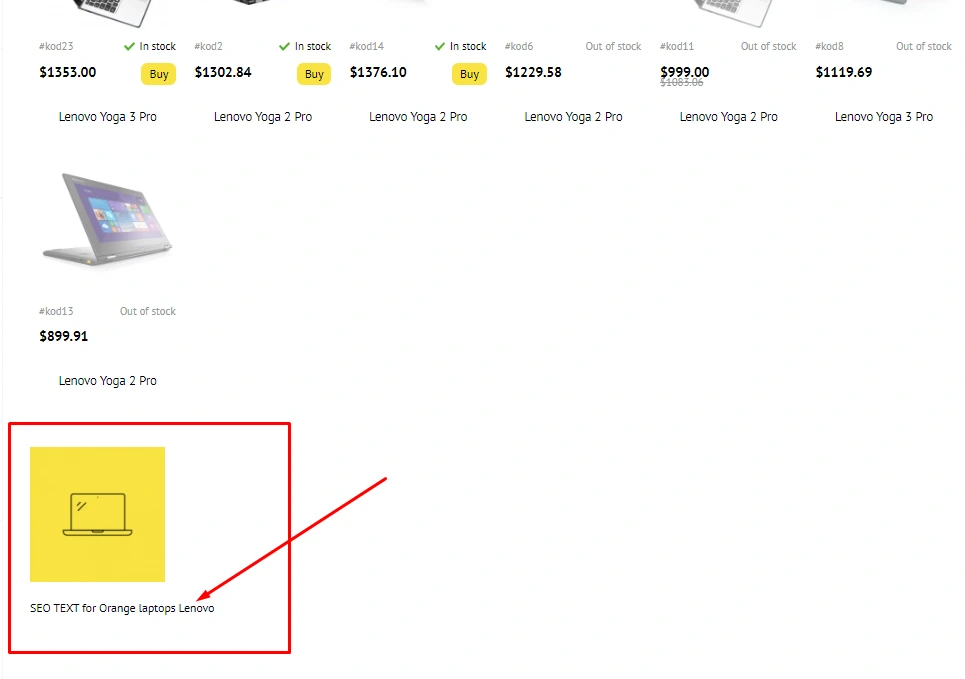Click the crossed-out old price $1083.06
The height and width of the screenshot is (679, 965).
tap(681, 84)
